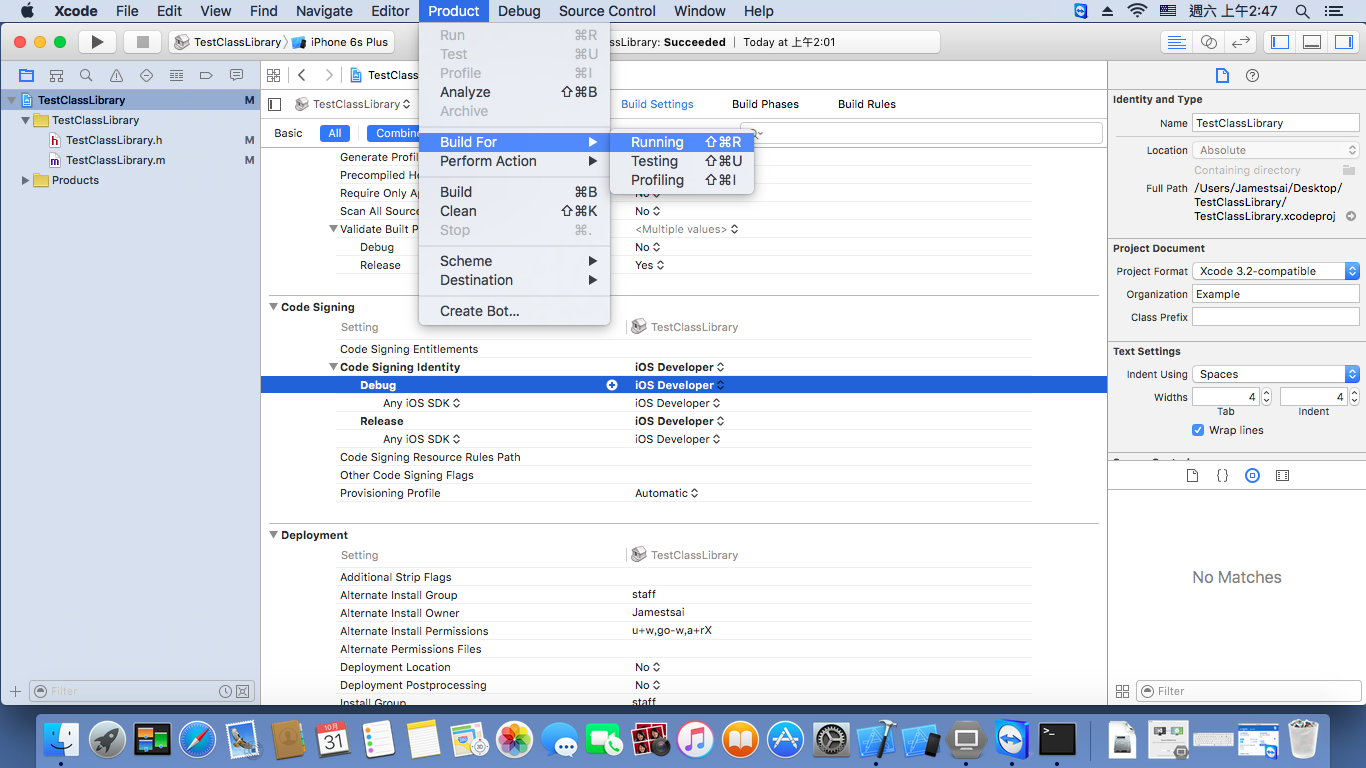This screenshot has width=1366, height=768.
Task: Collapse the Deployment section
Action: (273, 535)
